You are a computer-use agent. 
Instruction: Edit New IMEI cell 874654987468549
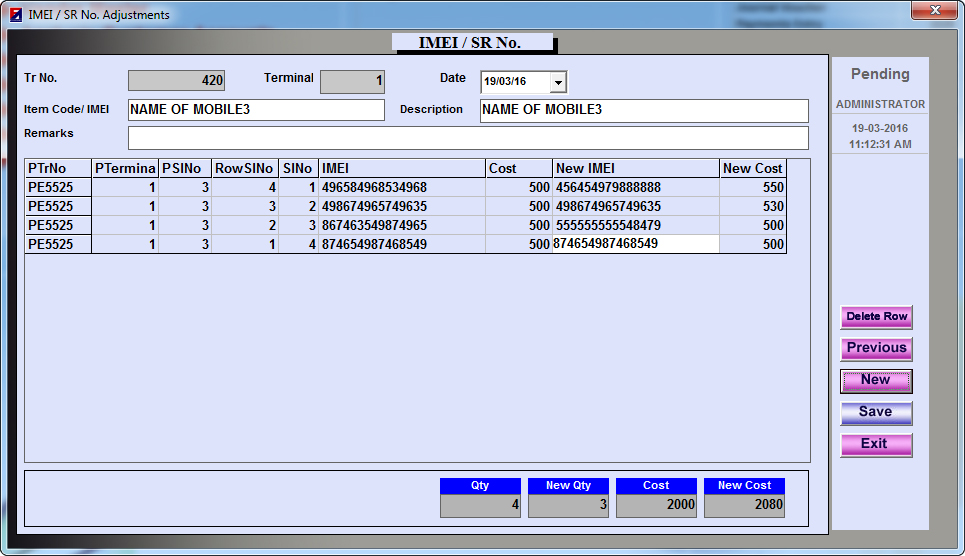click(x=635, y=243)
